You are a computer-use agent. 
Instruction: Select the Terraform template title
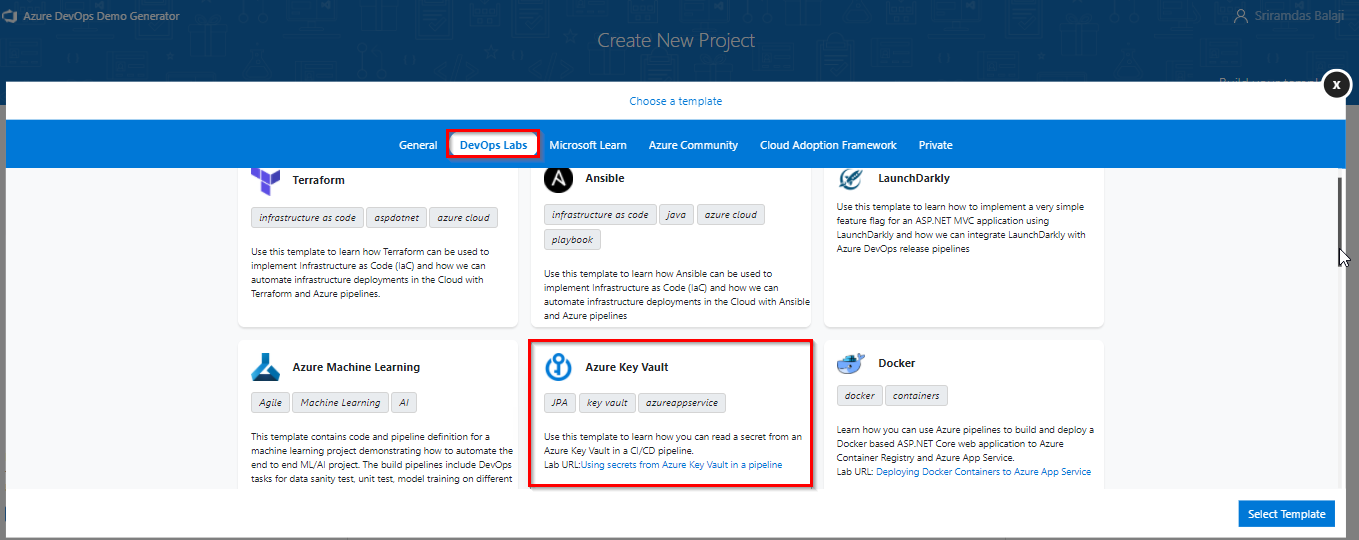(319, 180)
